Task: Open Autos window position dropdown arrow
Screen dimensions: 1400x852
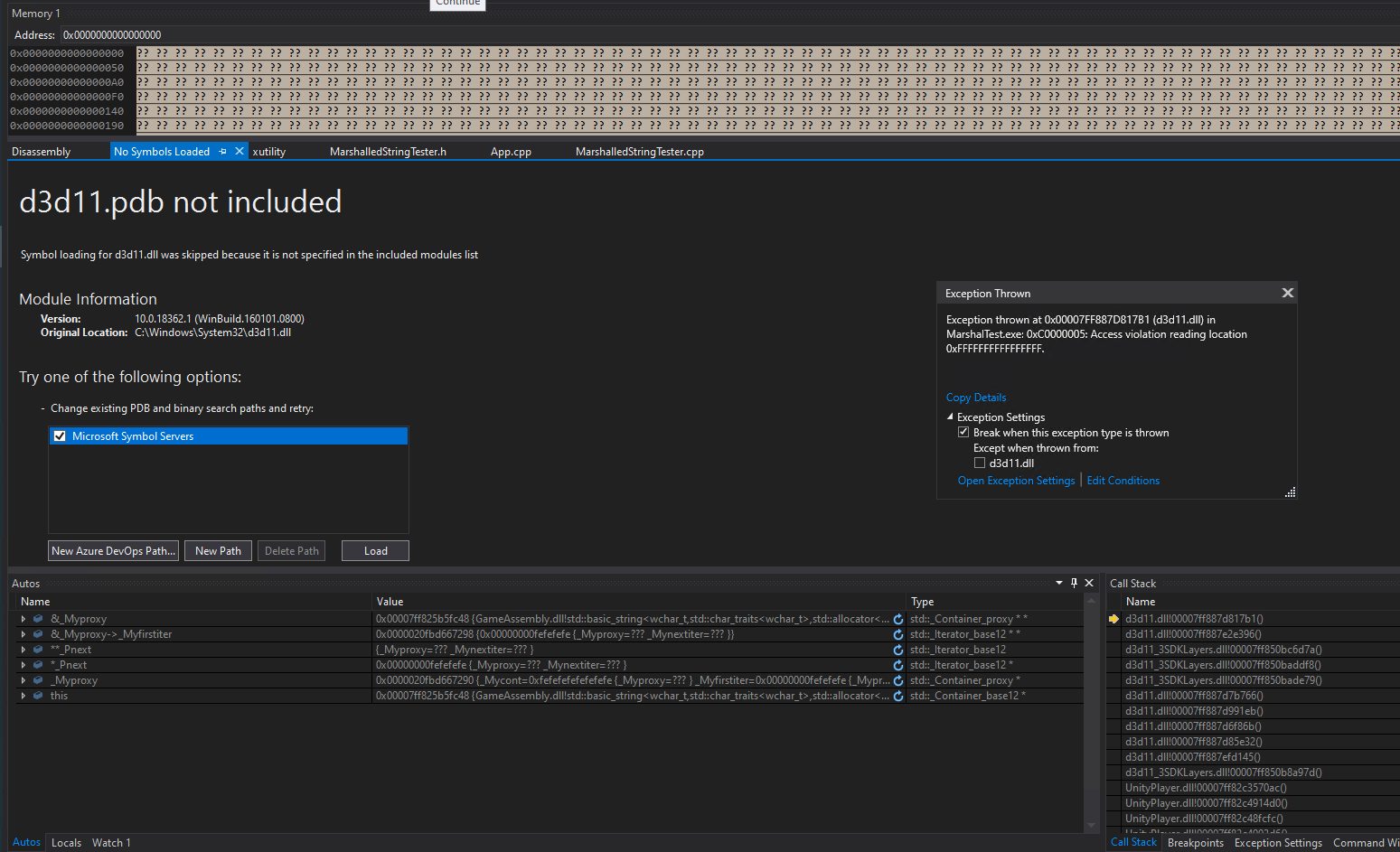Action: coord(1059,583)
